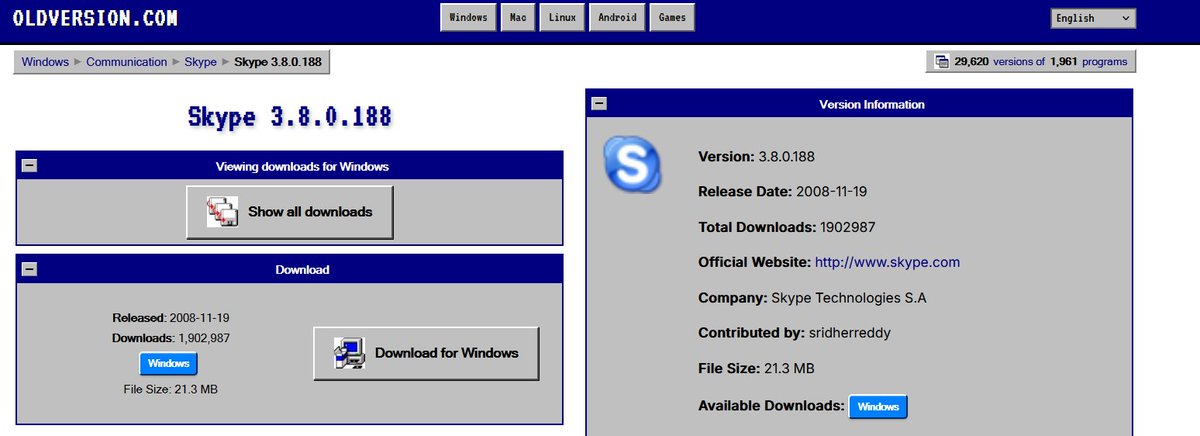
Task: Click Viewing downloads for Windows title
Action: click(302, 167)
